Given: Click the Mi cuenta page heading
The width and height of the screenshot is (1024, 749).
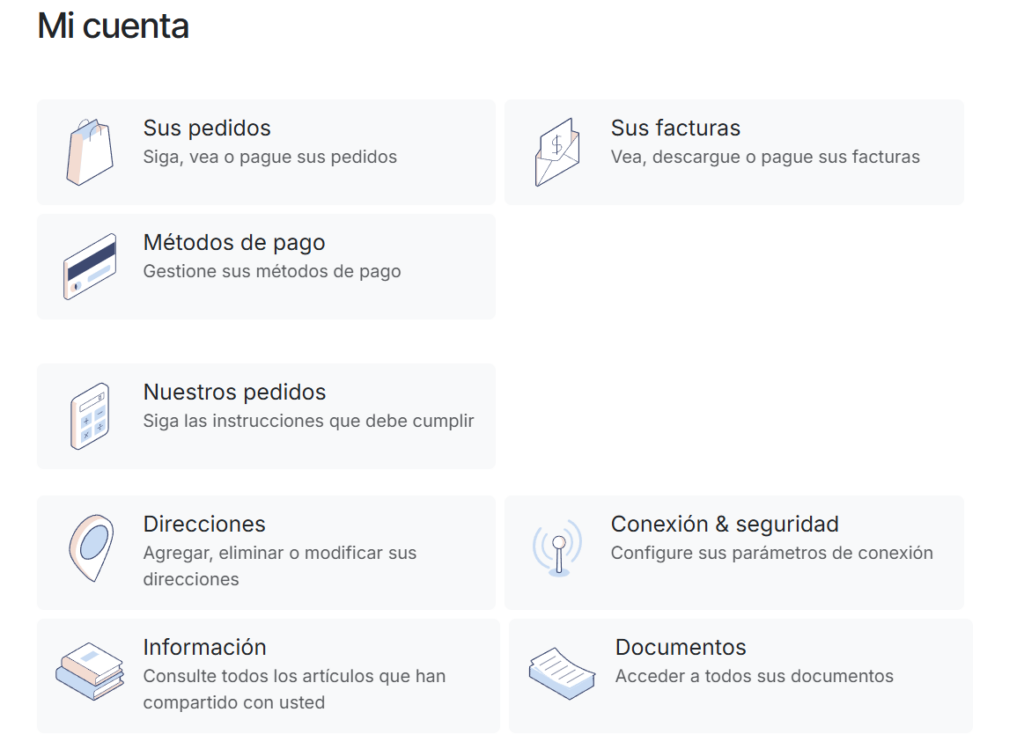Looking at the screenshot, I should [113, 26].
